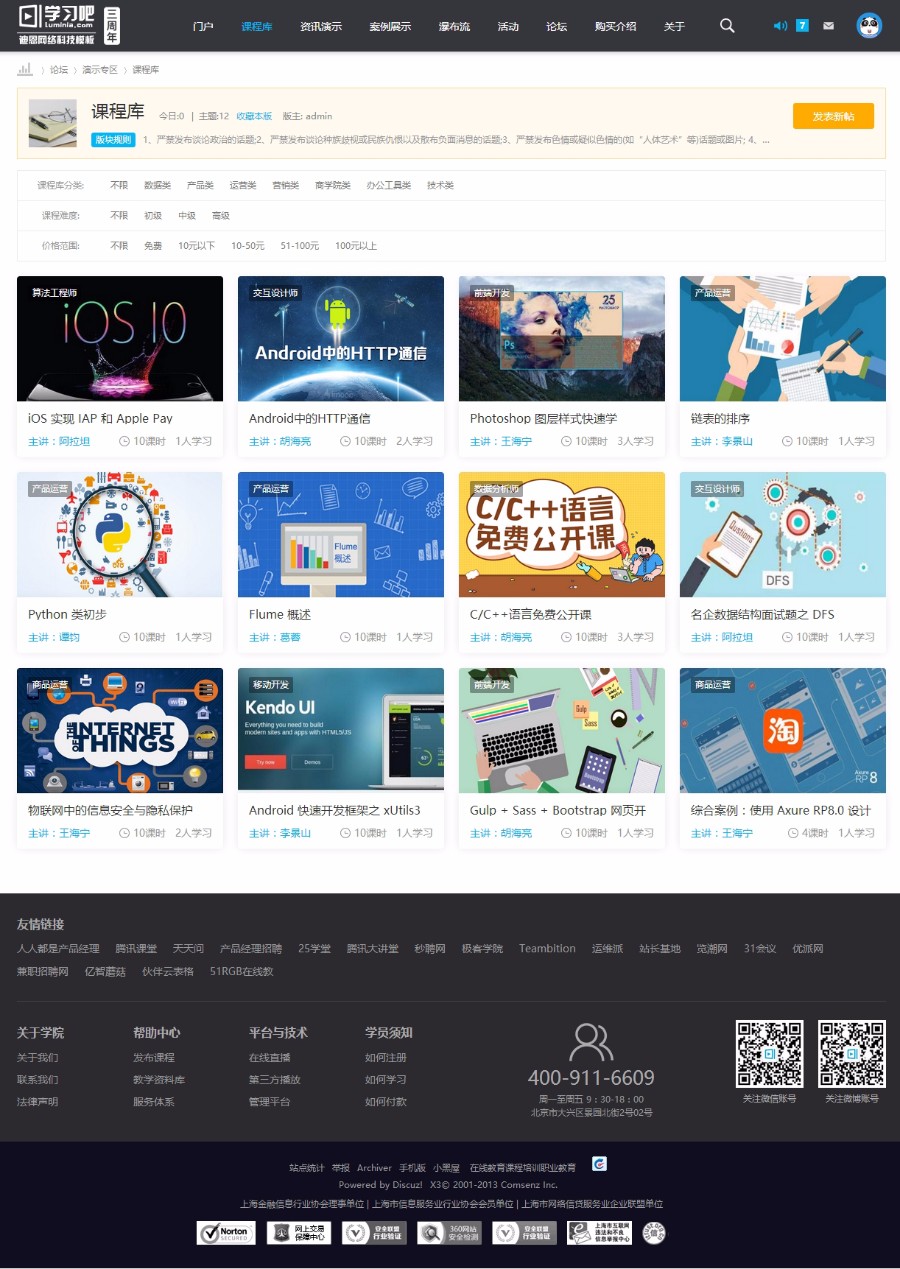Viewport: 900px width, 1269px height.
Task: Click the search magnifier icon in header
Action: [x=727, y=26]
